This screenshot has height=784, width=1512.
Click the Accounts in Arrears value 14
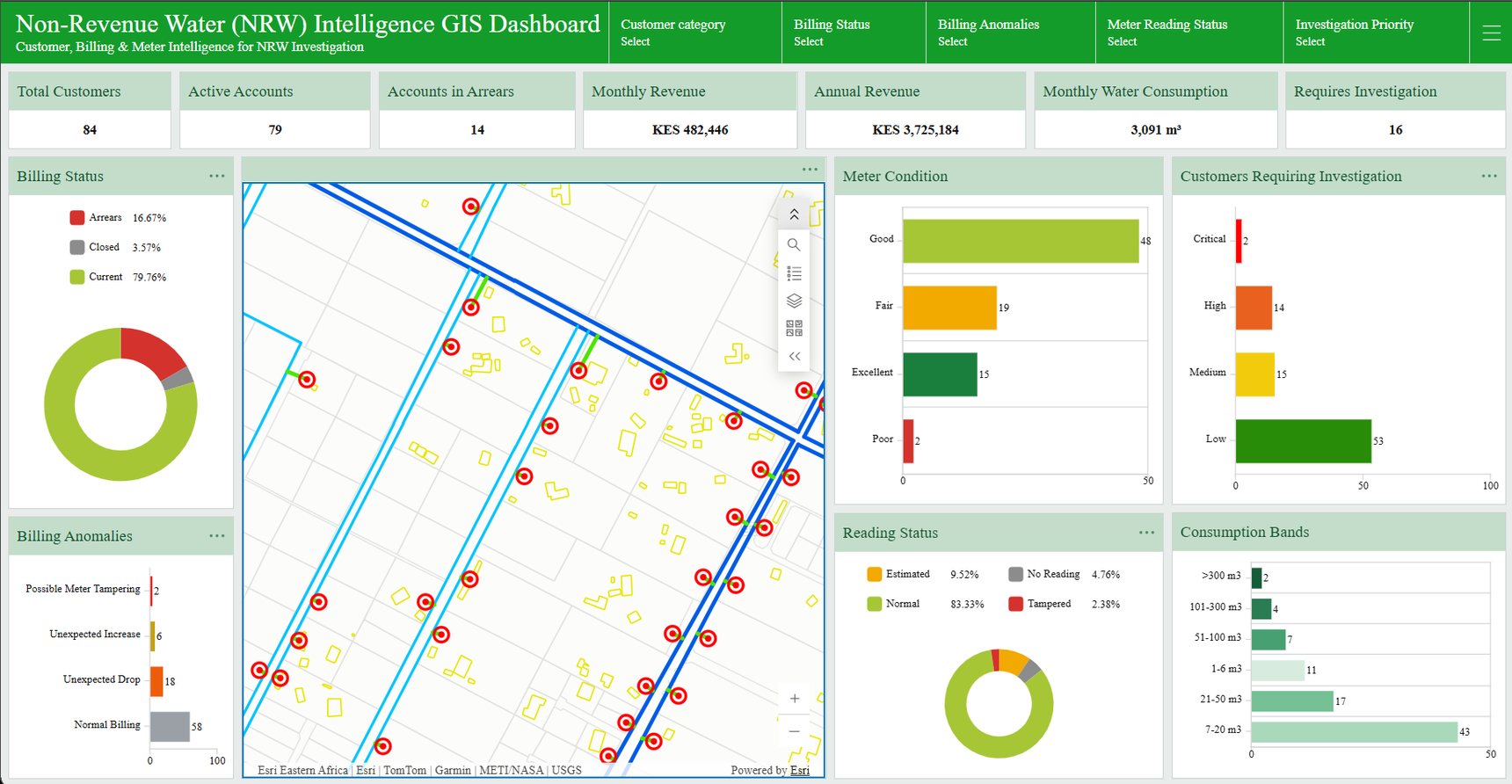click(x=477, y=129)
